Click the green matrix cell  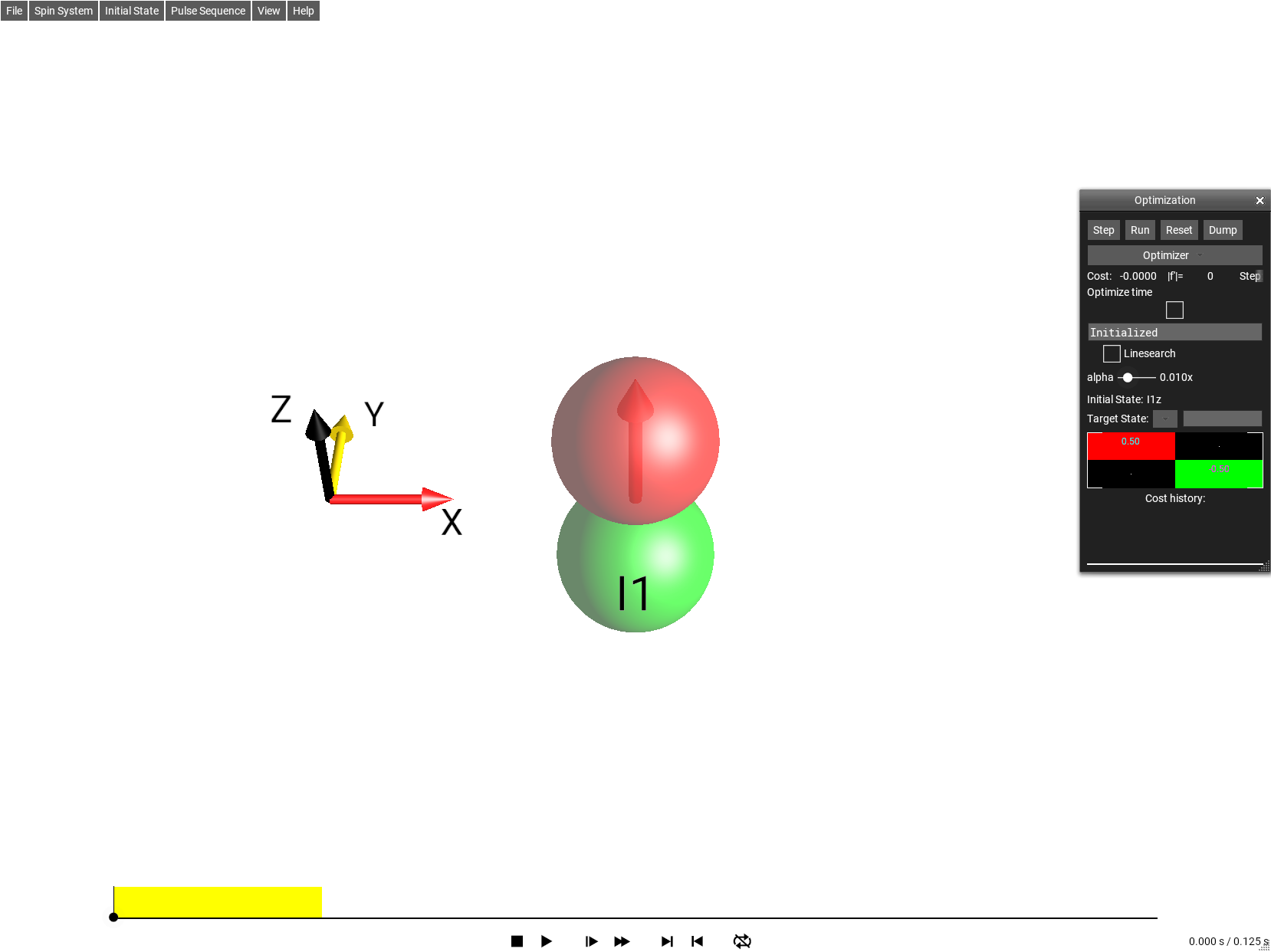coord(1219,474)
